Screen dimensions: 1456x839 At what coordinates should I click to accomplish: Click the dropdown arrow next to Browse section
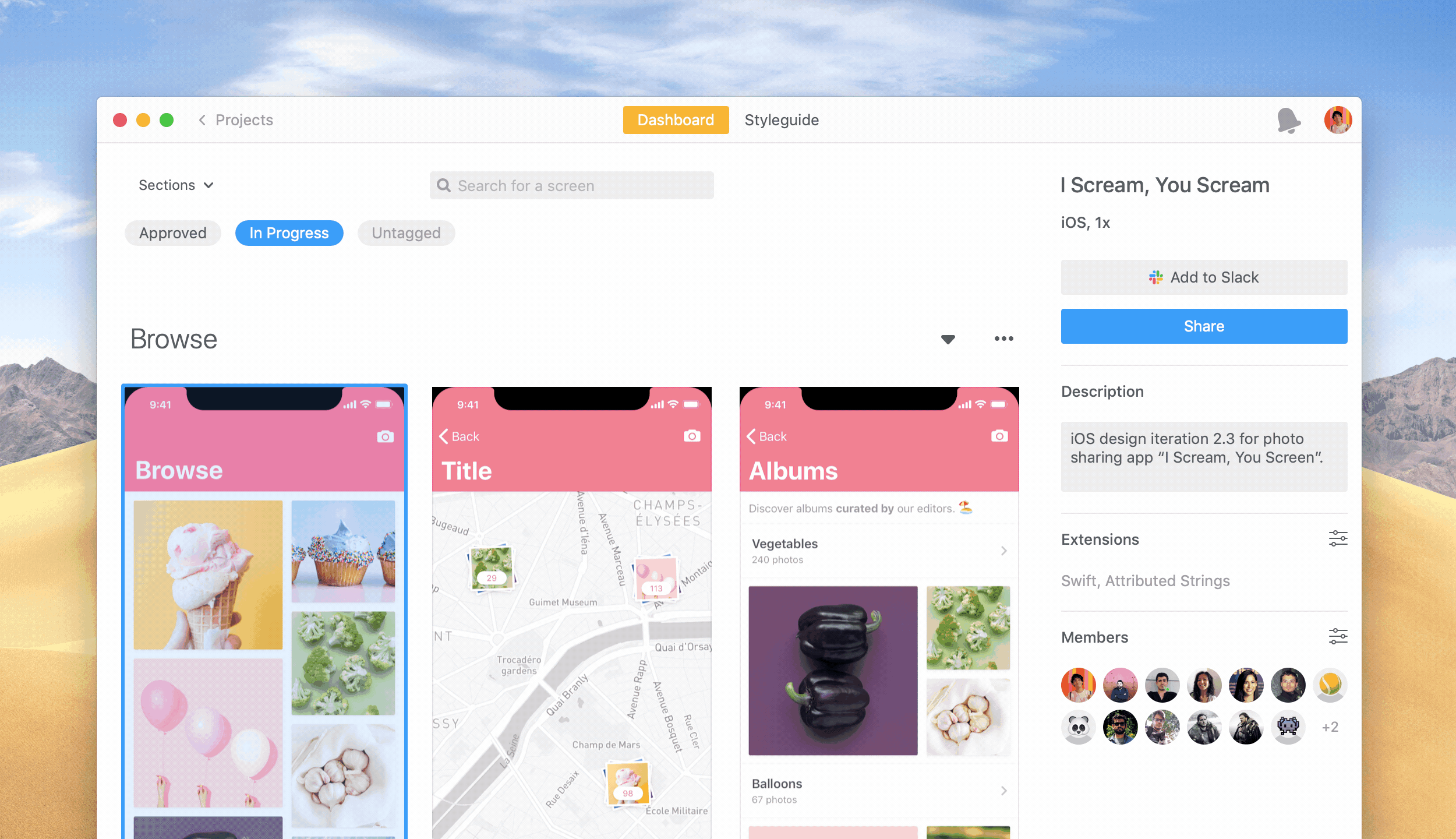pyautogui.click(x=947, y=338)
